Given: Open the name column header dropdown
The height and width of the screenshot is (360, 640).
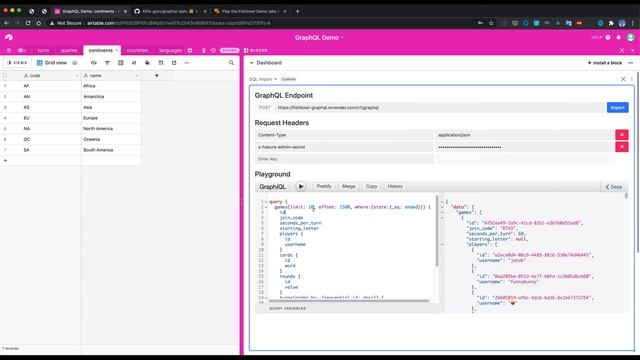Looking at the screenshot, I should point(137,76).
